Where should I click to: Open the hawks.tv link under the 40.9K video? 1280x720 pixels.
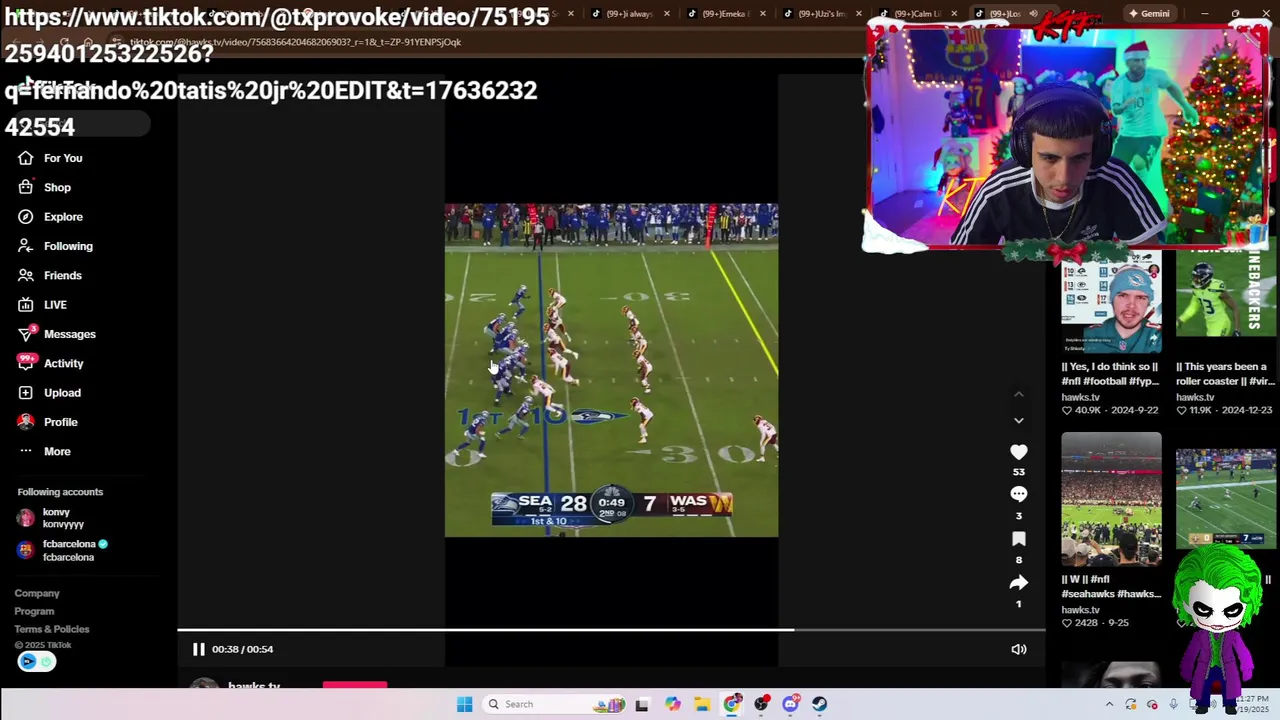click(x=1080, y=397)
